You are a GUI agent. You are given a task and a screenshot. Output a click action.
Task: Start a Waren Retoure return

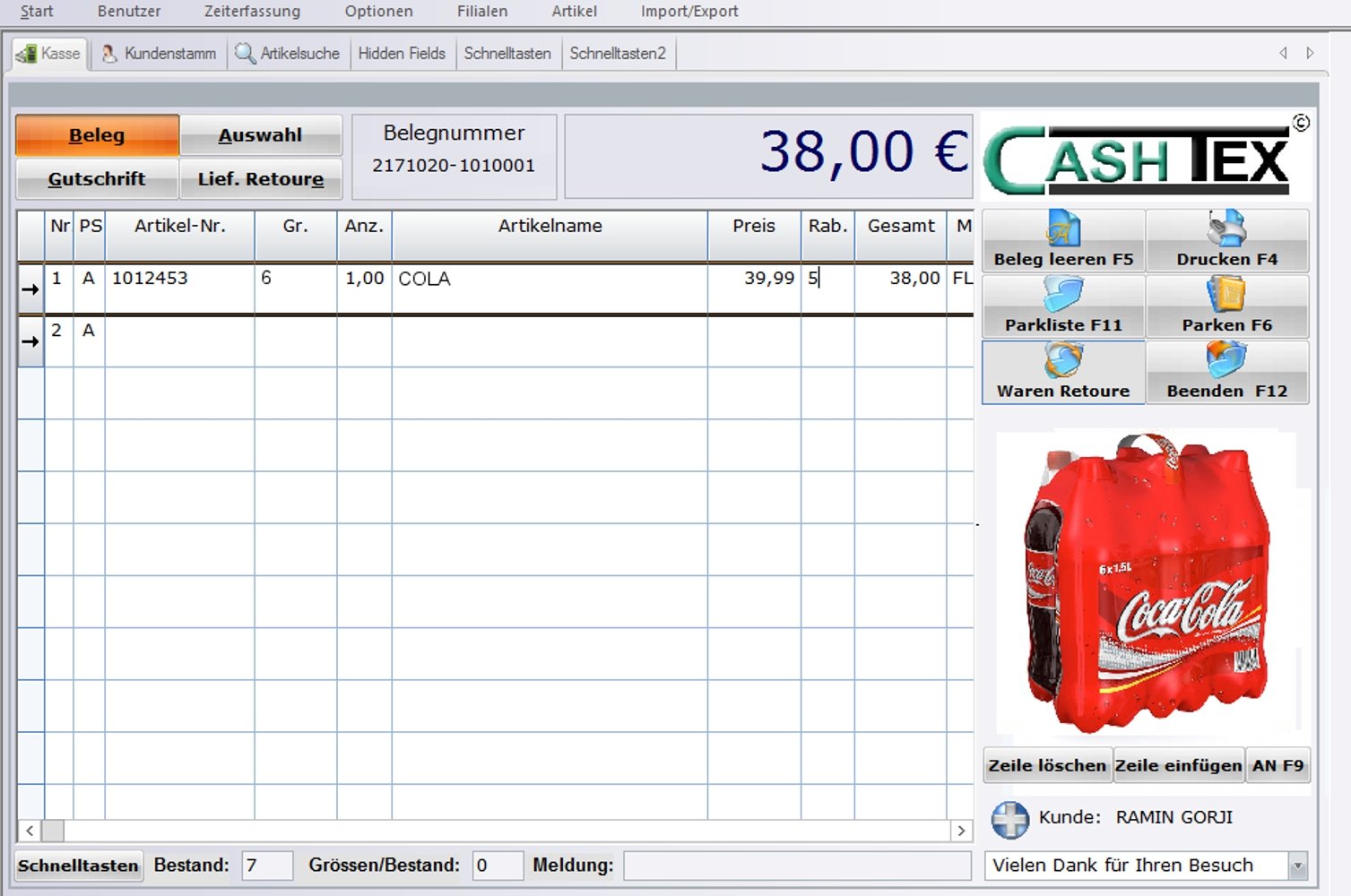[1063, 372]
